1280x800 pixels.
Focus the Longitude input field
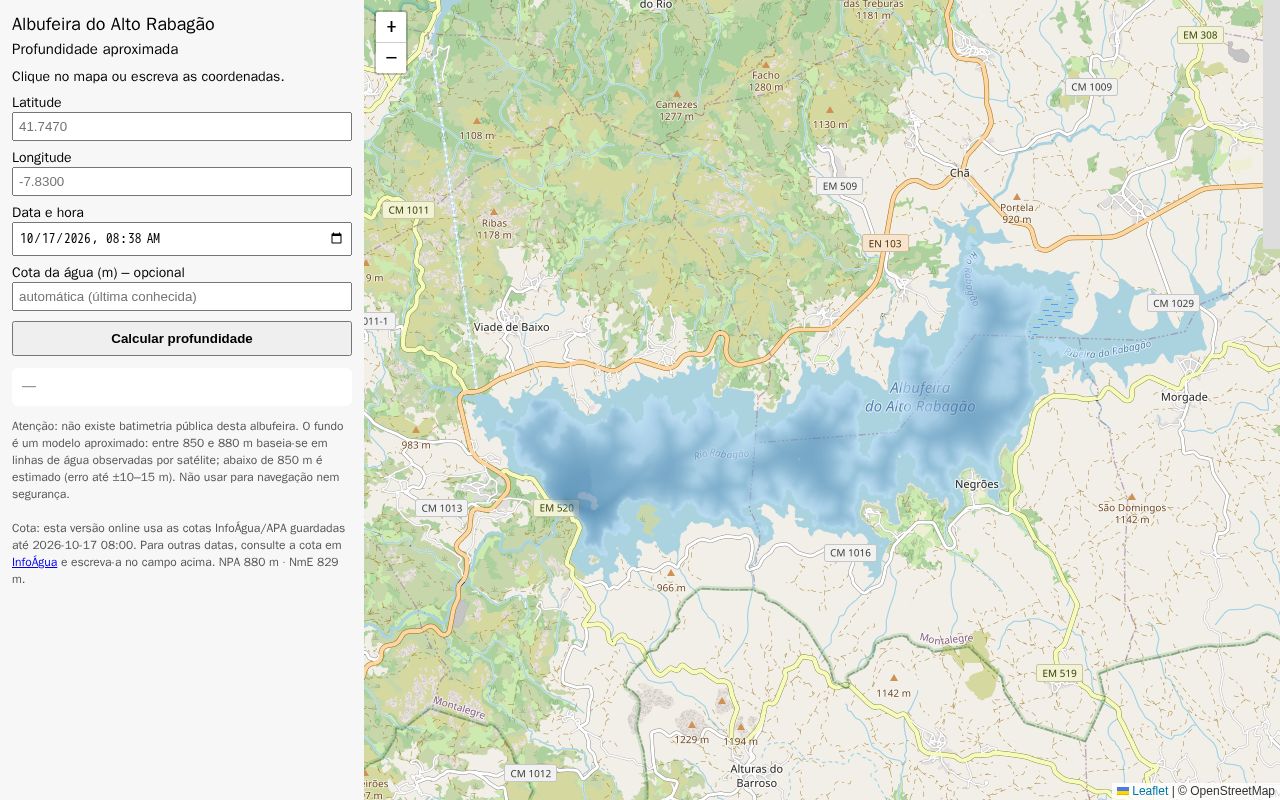click(x=182, y=182)
